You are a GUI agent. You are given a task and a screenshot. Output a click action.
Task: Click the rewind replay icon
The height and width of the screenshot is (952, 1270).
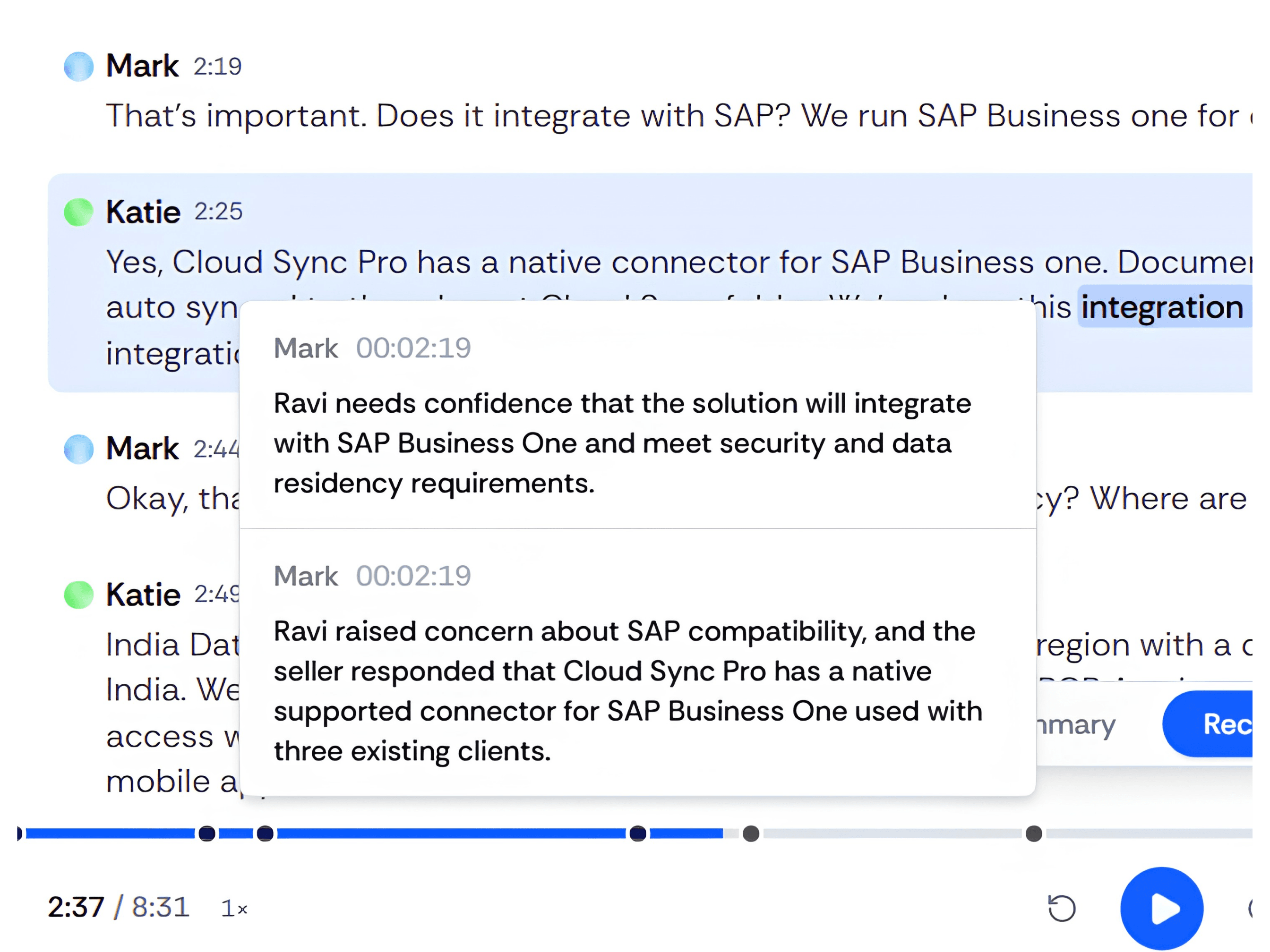click(x=1061, y=908)
